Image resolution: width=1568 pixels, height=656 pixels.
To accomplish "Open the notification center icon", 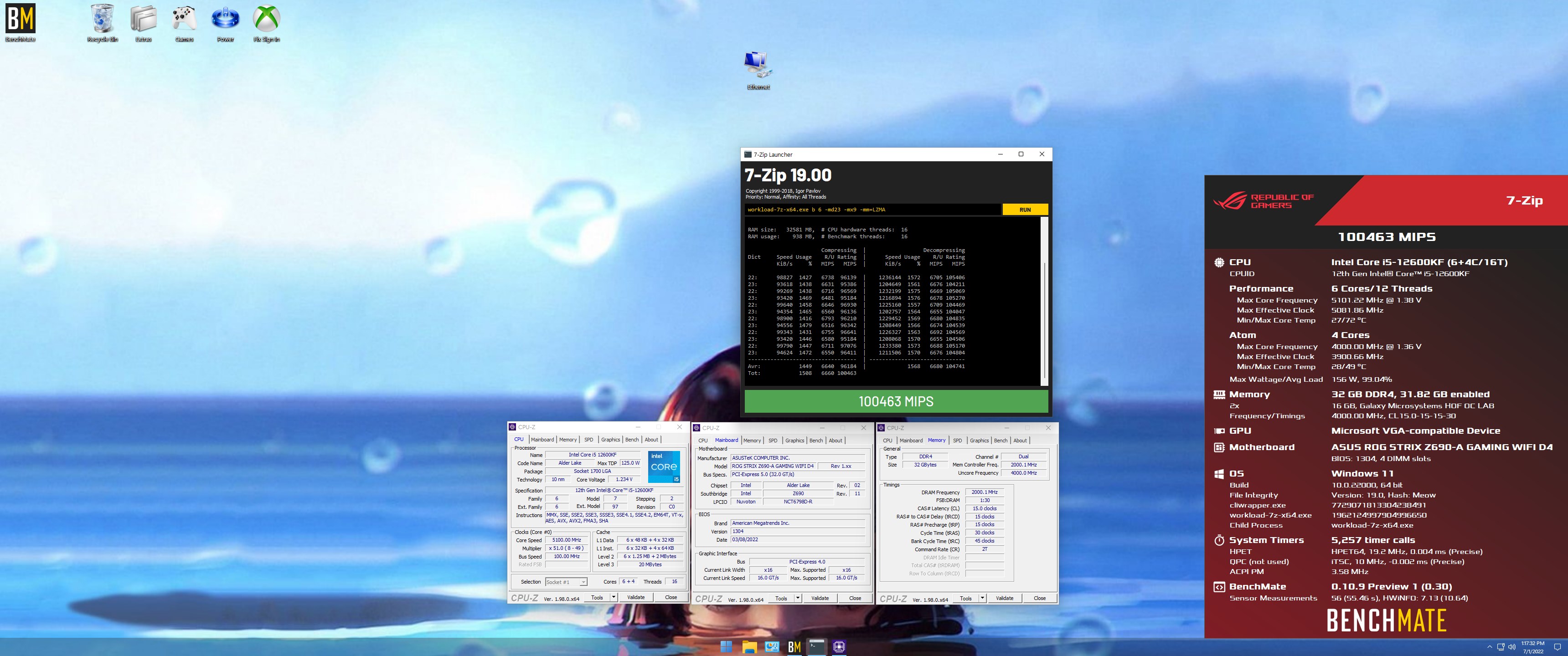I will click(x=1557, y=647).
